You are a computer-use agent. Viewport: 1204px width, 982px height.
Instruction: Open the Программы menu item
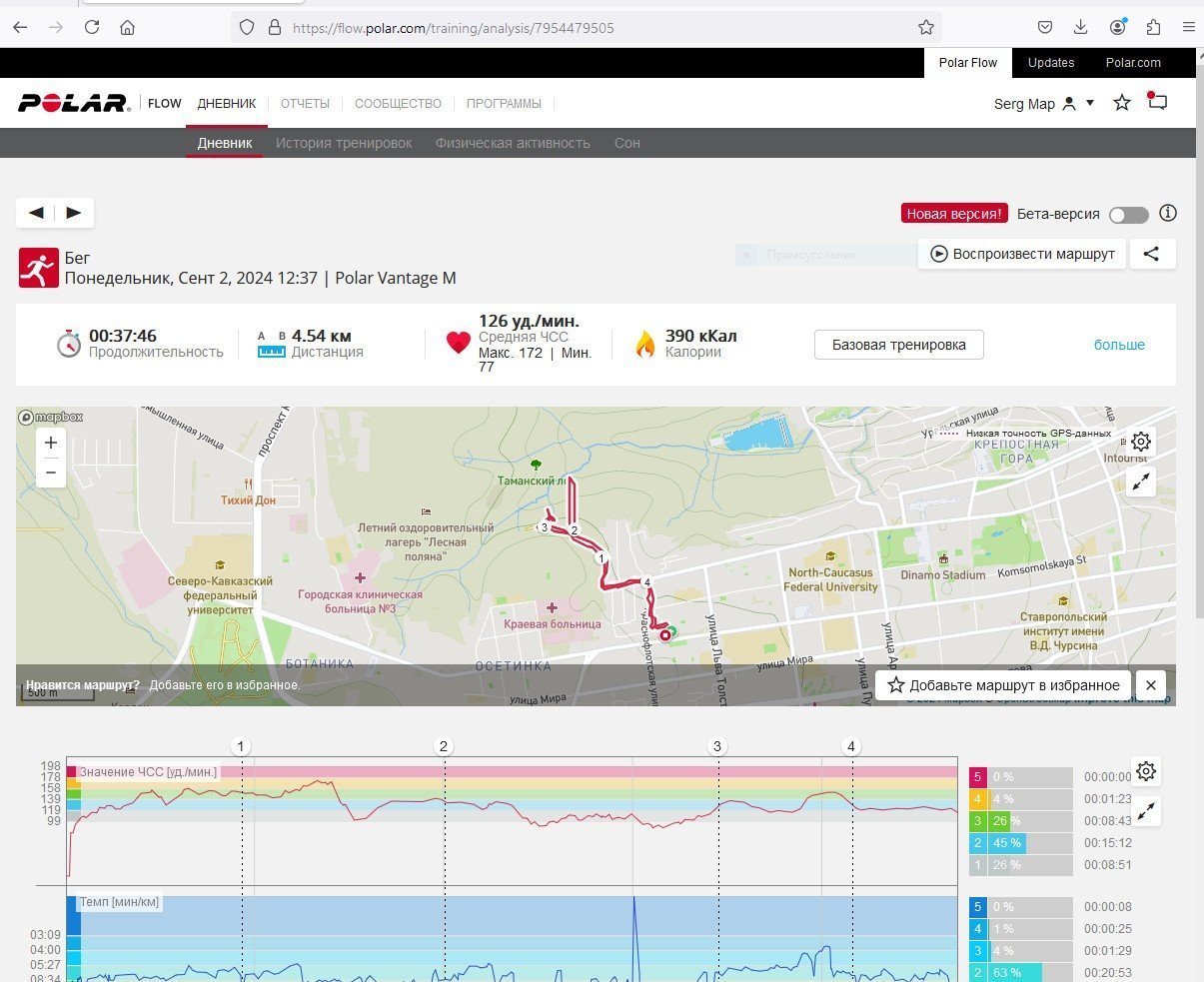coord(504,103)
